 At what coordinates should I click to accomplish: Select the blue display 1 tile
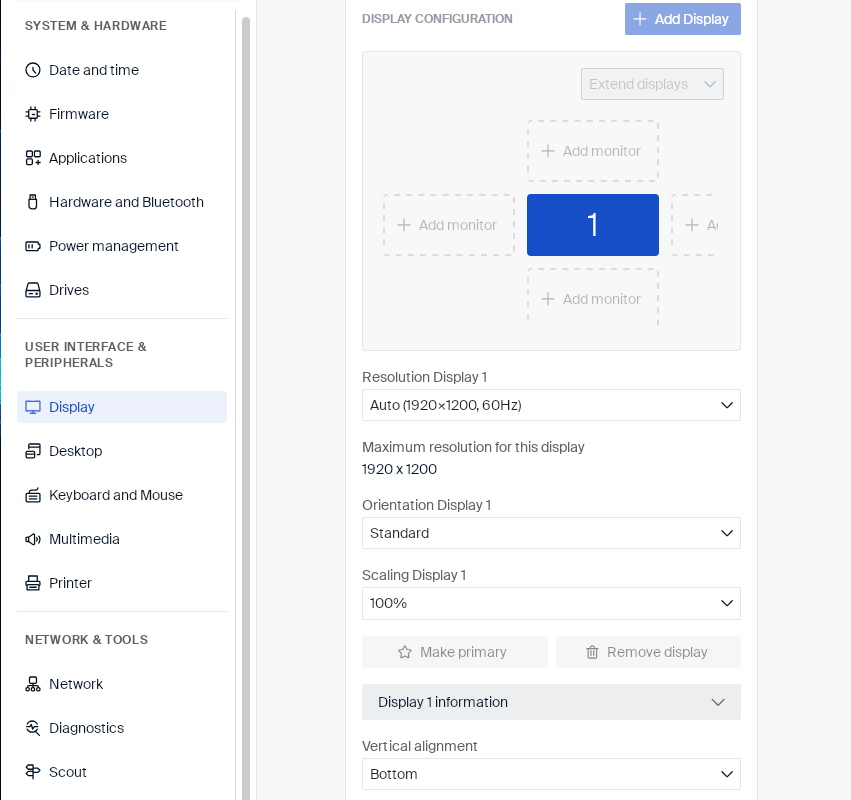pyautogui.click(x=593, y=225)
